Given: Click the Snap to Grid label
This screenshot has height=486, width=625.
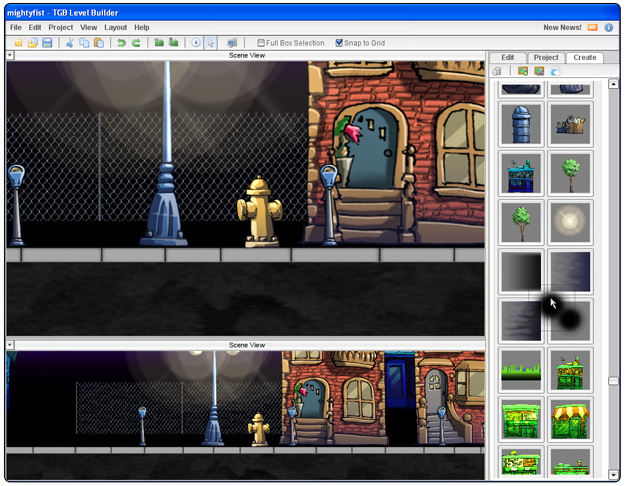Looking at the screenshot, I should tap(364, 43).
